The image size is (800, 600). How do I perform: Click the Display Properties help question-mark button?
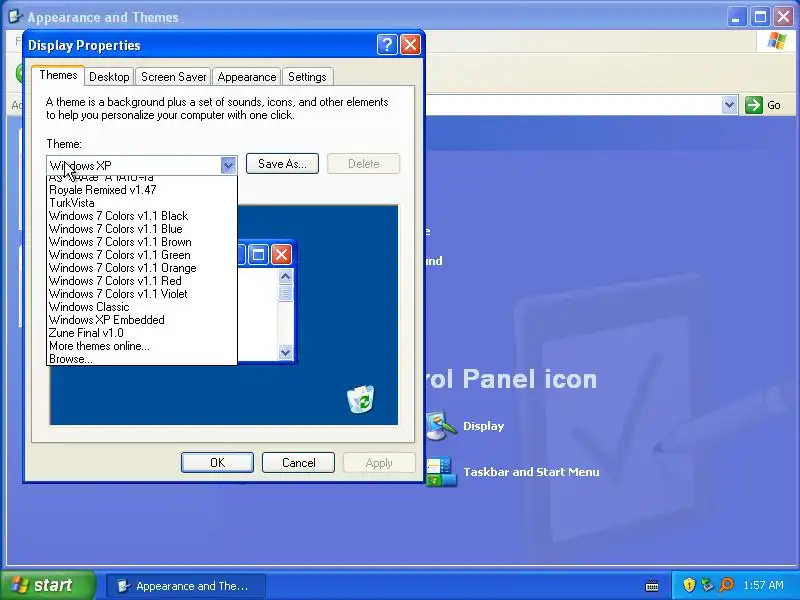pos(387,45)
